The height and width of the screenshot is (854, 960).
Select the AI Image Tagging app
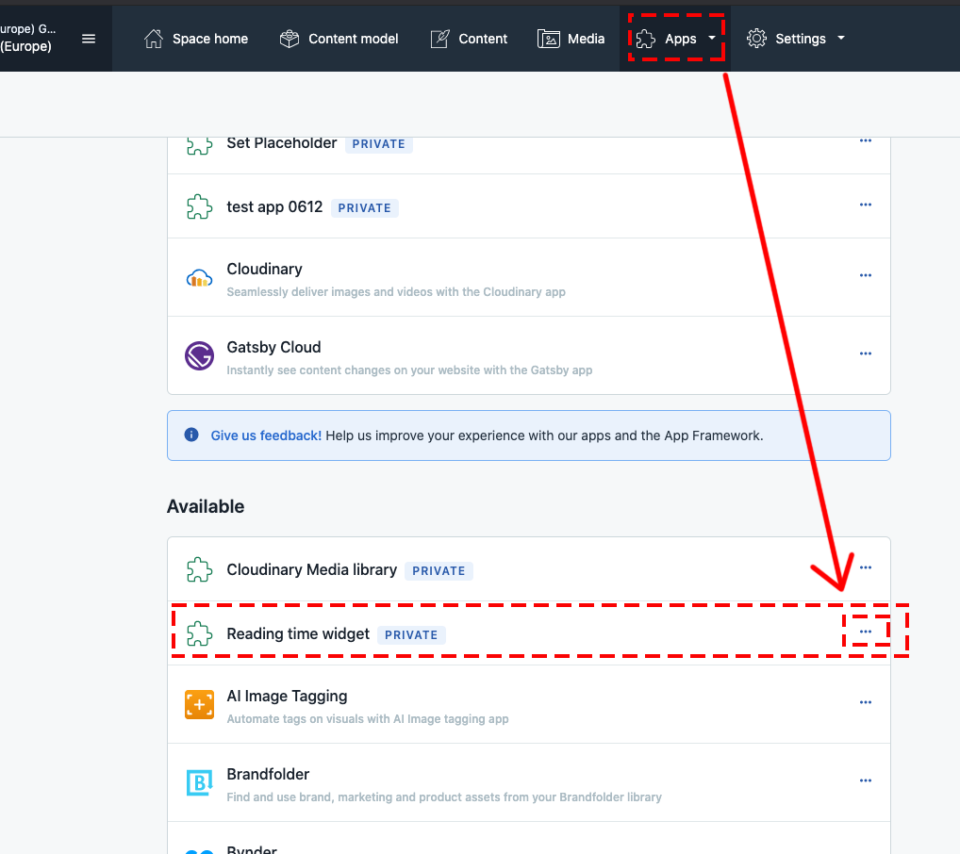coord(287,696)
